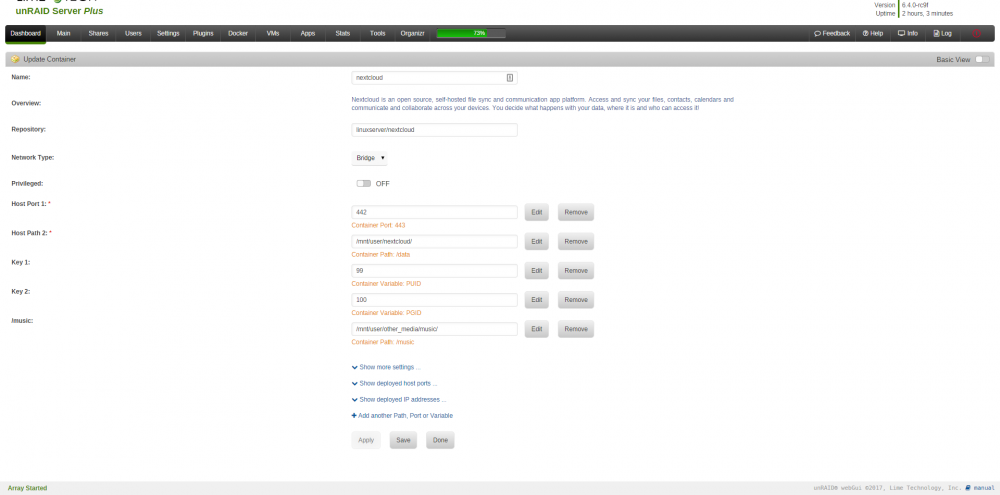Click the icon inside the Name field
The image size is (1000, 495).
(x=510, y=78)
